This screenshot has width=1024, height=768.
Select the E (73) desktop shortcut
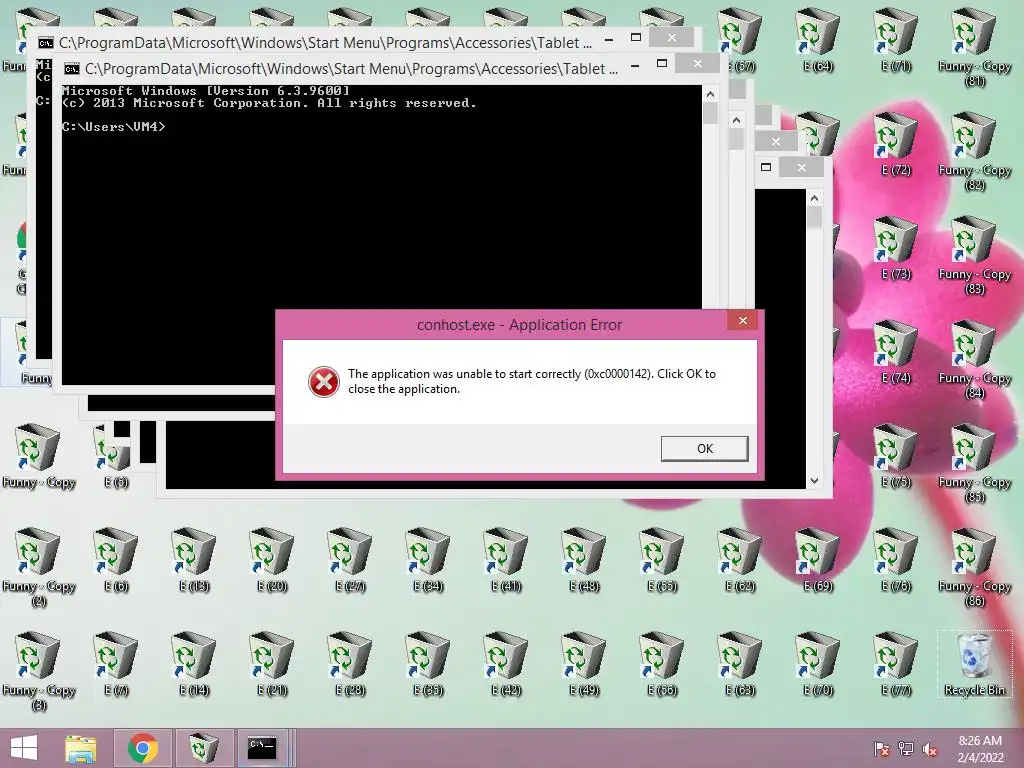896,248
